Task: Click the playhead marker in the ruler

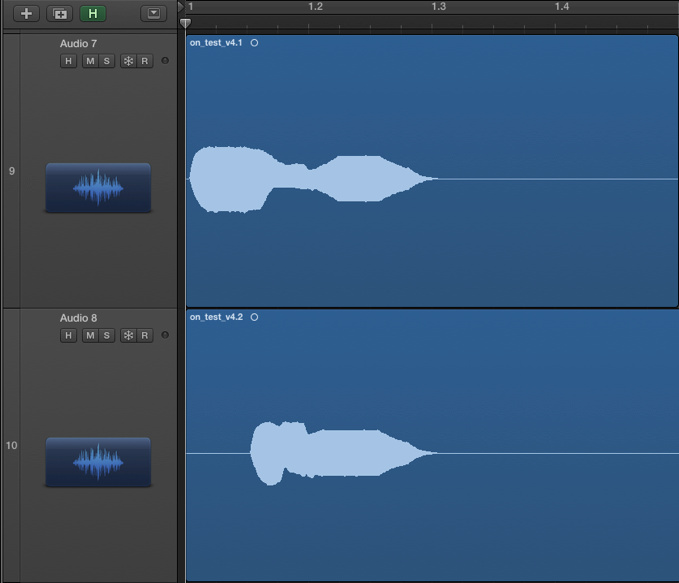Action: (x=185, y=23)
